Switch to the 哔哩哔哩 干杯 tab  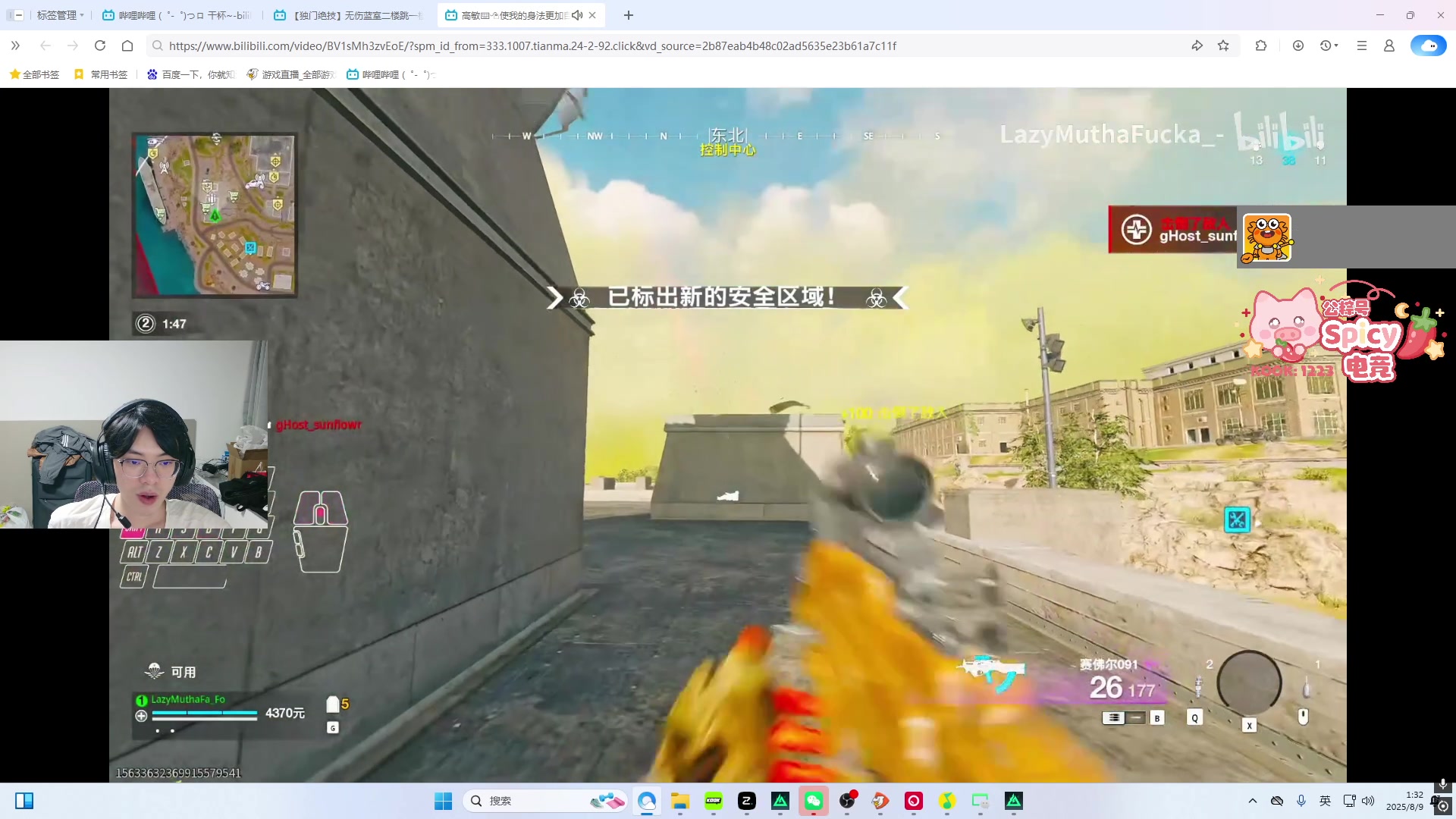pyautogui.click(x=179, y=15)
